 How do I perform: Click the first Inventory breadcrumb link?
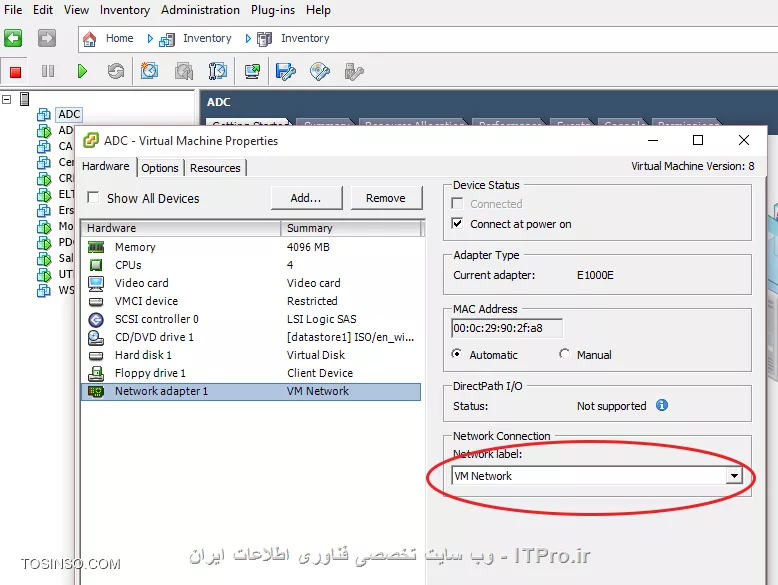pyautogui.click(x=207, y=38)
